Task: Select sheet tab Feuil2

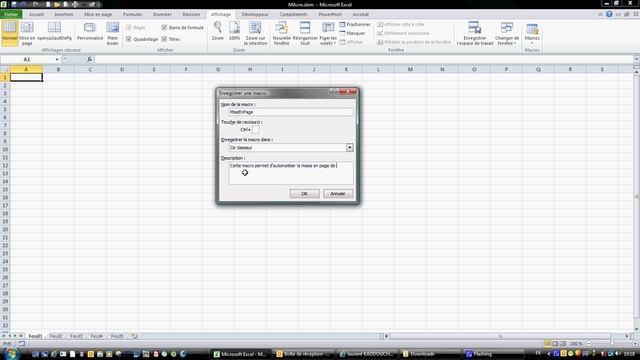Action: (x=56, y=336)
